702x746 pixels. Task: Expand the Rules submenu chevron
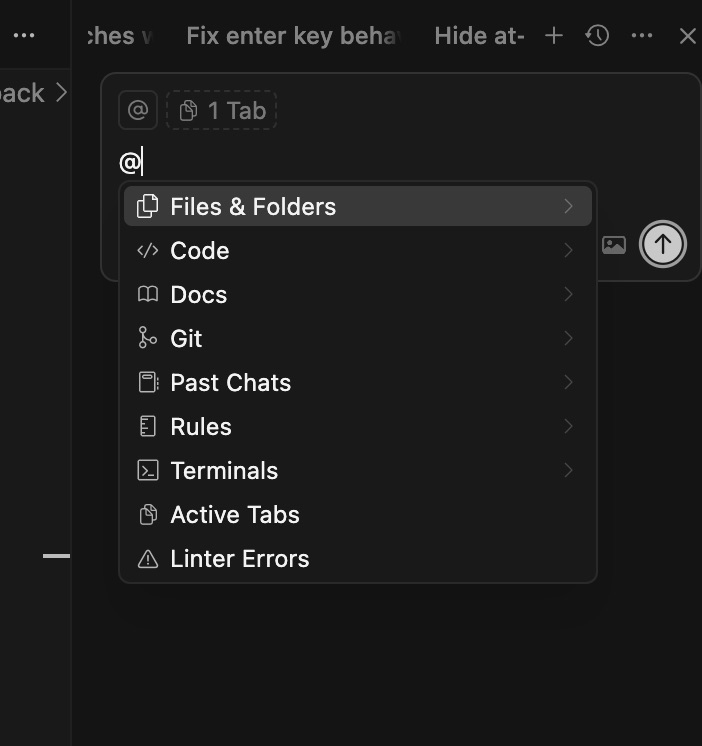point(568,427)
